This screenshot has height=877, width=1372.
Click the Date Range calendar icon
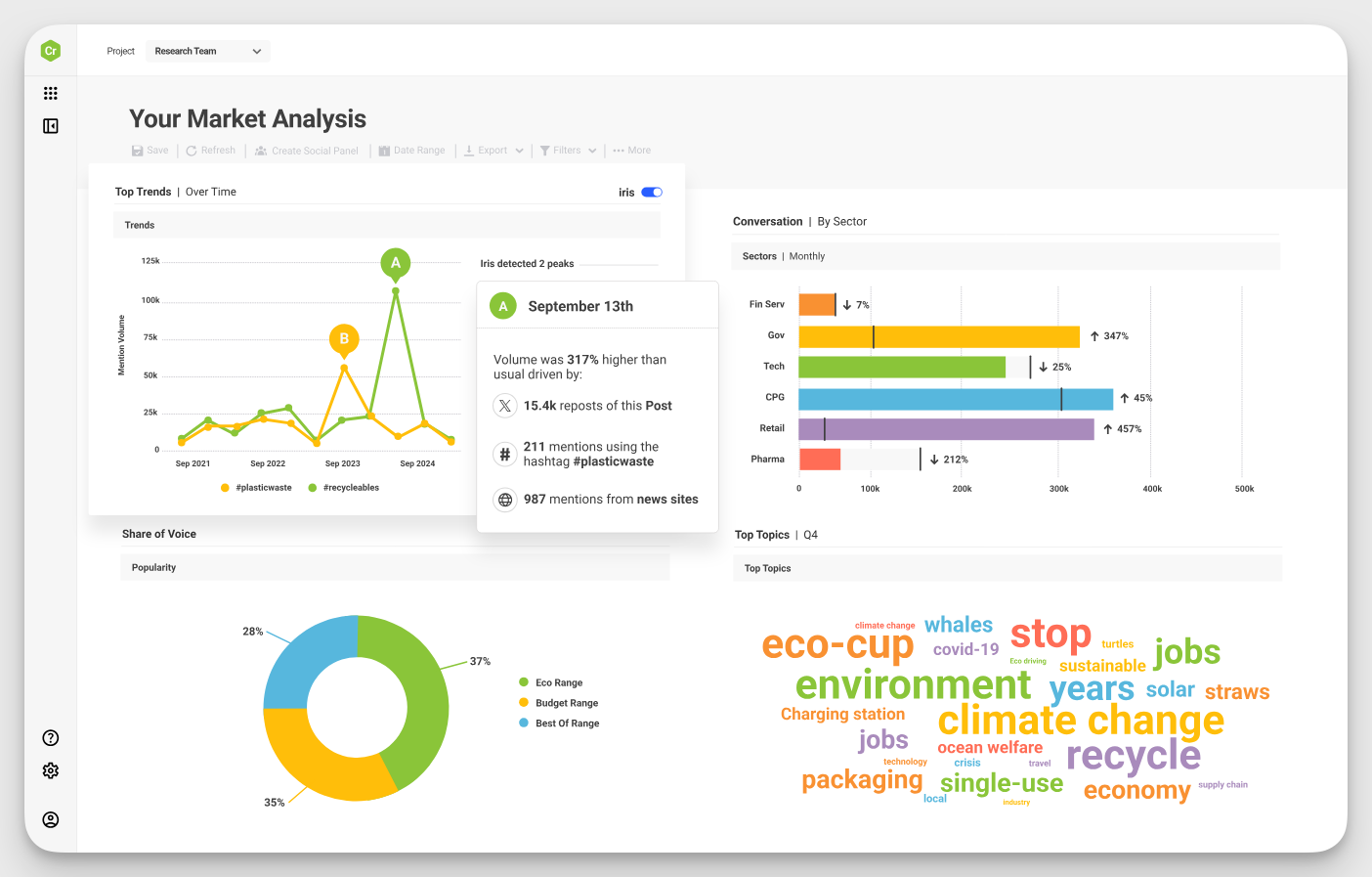point(385,150)
